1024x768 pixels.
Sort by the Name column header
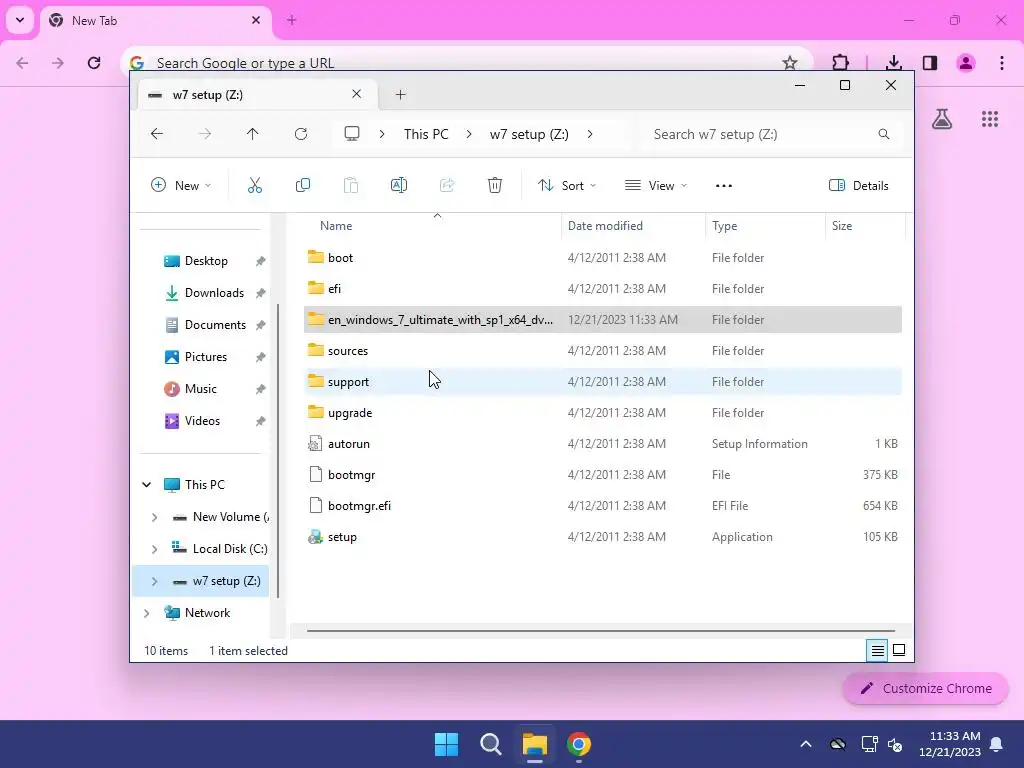click(x=336, y=226)
